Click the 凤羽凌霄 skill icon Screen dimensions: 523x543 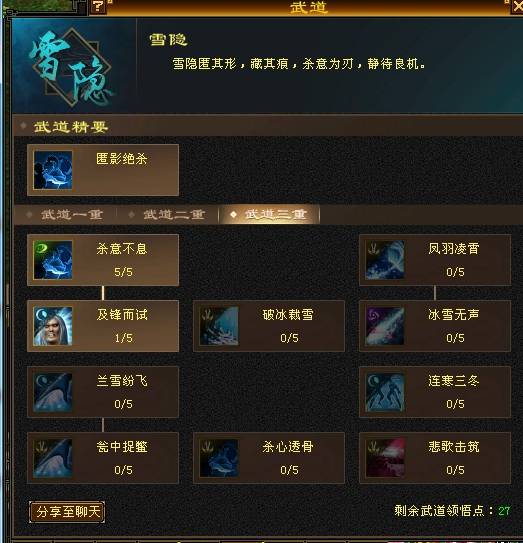pyautogui.click(x=385, y=260)
